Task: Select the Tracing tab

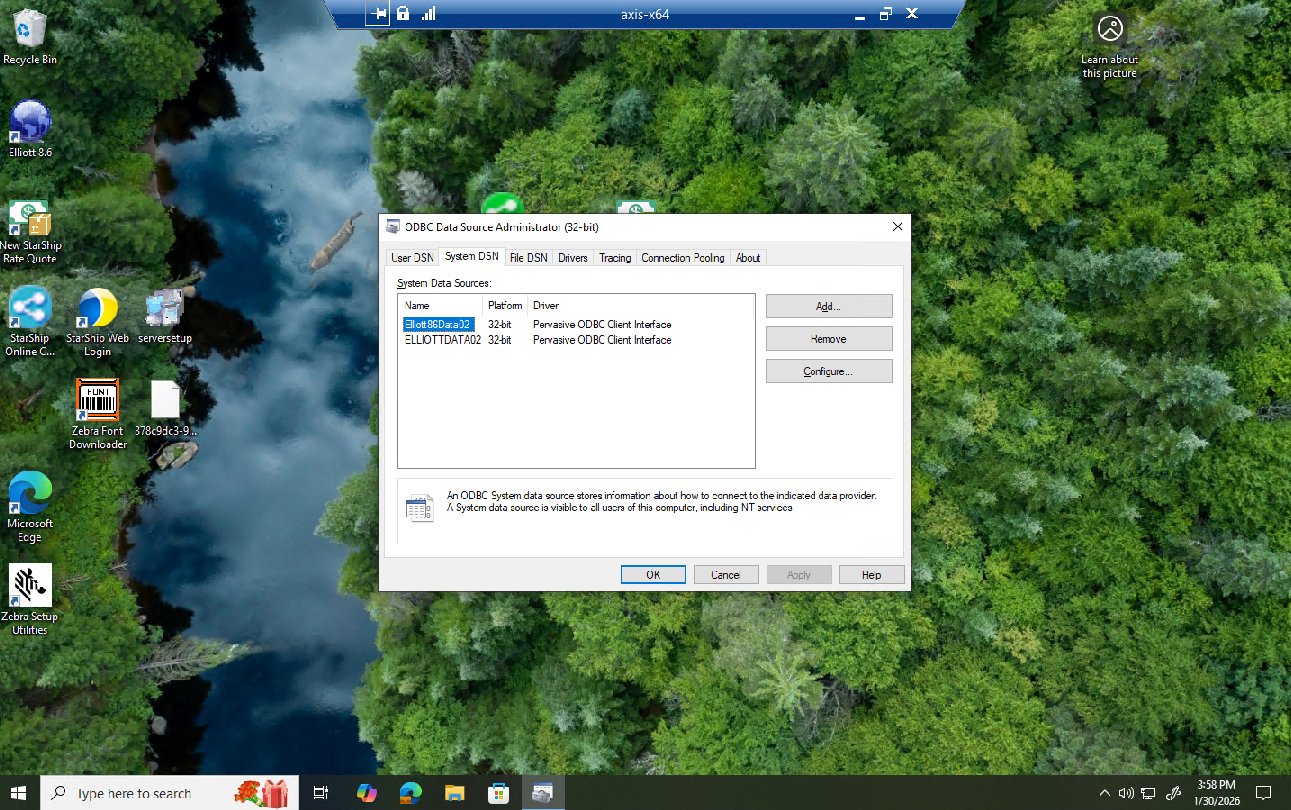Action: 615,258
